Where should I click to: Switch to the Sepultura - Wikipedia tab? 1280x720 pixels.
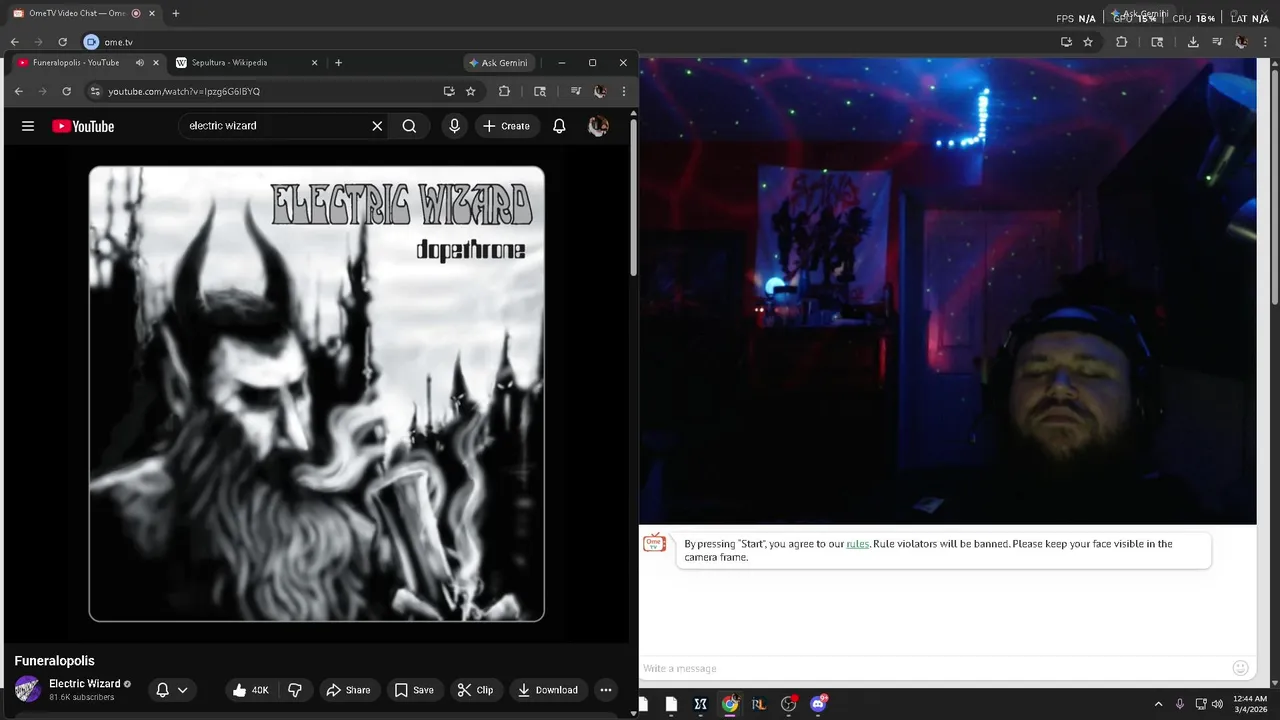pos(229,62)
